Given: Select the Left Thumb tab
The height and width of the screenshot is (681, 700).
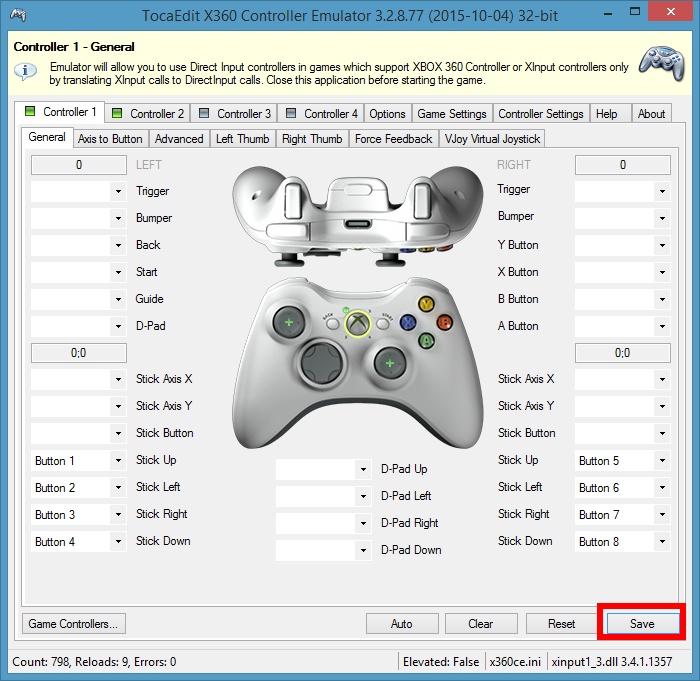Looking at the screenshot, I should 242,139.
